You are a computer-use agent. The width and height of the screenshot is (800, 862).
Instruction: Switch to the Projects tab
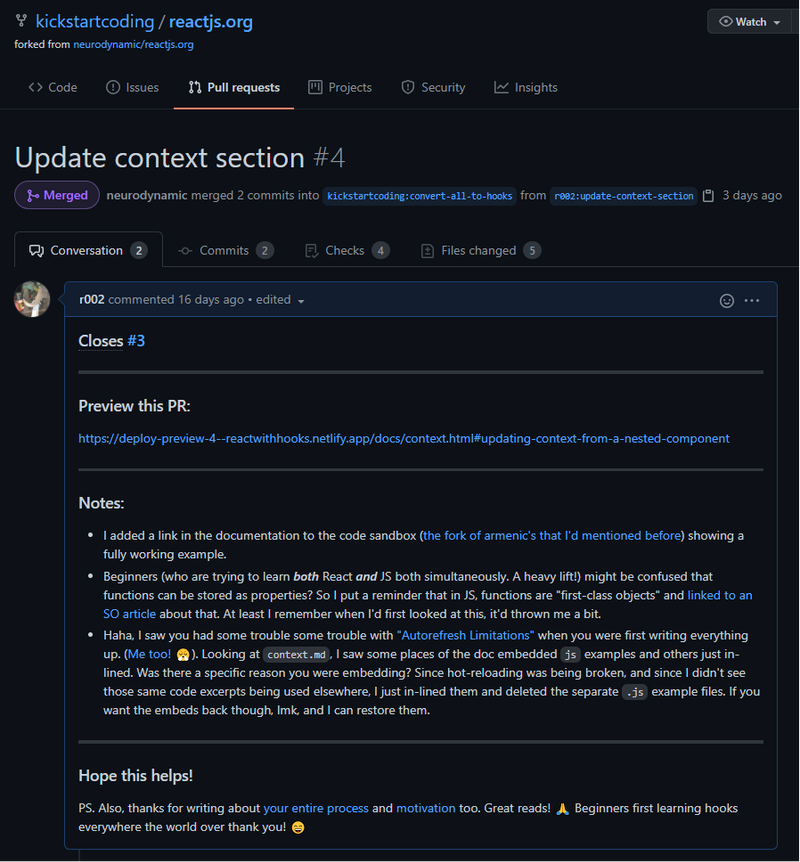tap(340, 87)
